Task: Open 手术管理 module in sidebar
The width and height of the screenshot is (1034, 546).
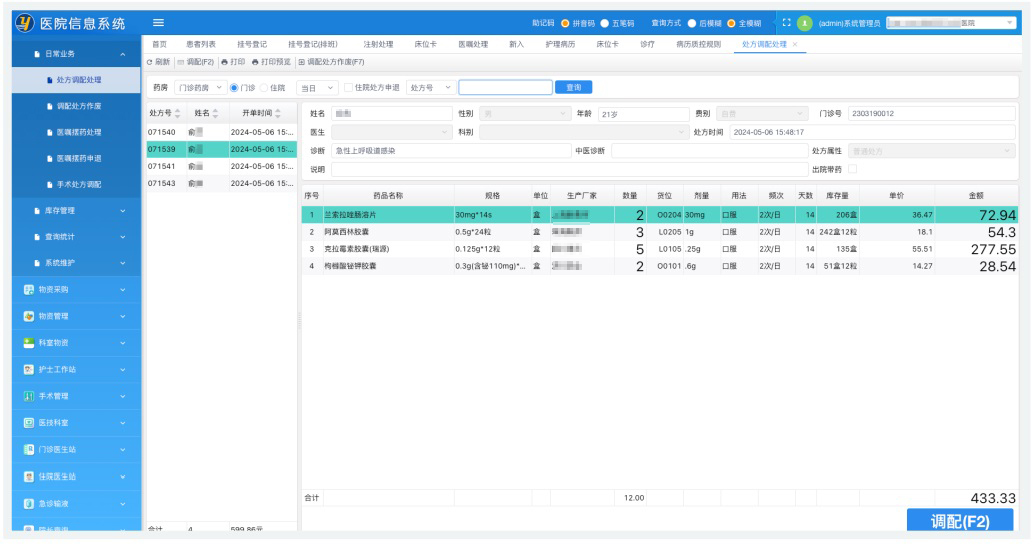Action: click(x=76, y=396)
